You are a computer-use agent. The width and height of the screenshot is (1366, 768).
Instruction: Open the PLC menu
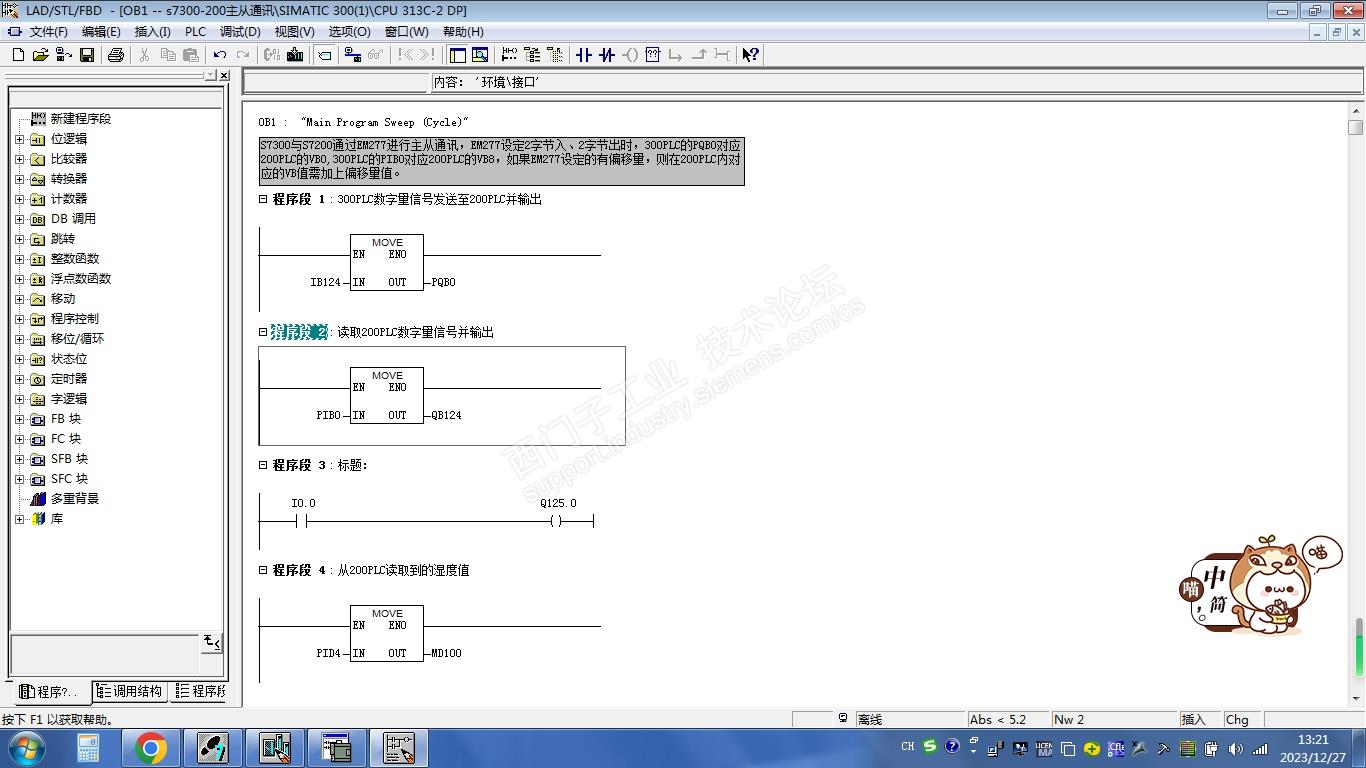click(x=195, y=32)
